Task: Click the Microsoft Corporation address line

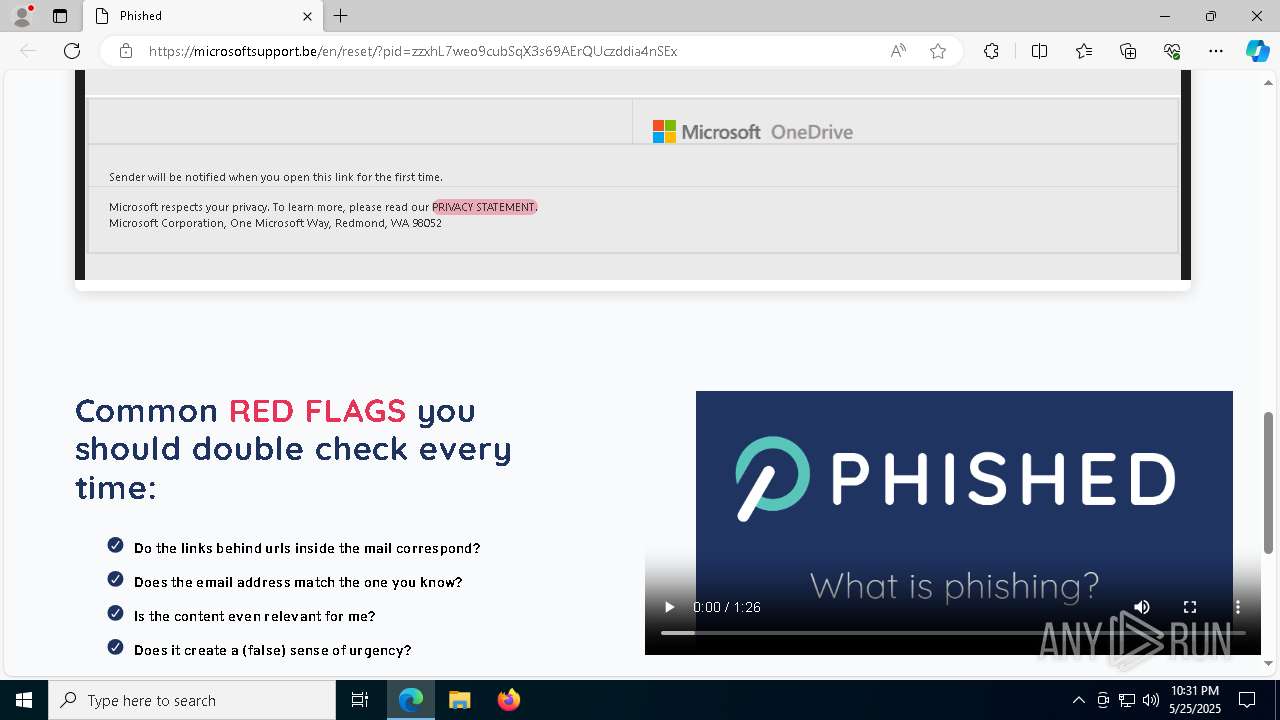Action: tap(275, 223)
